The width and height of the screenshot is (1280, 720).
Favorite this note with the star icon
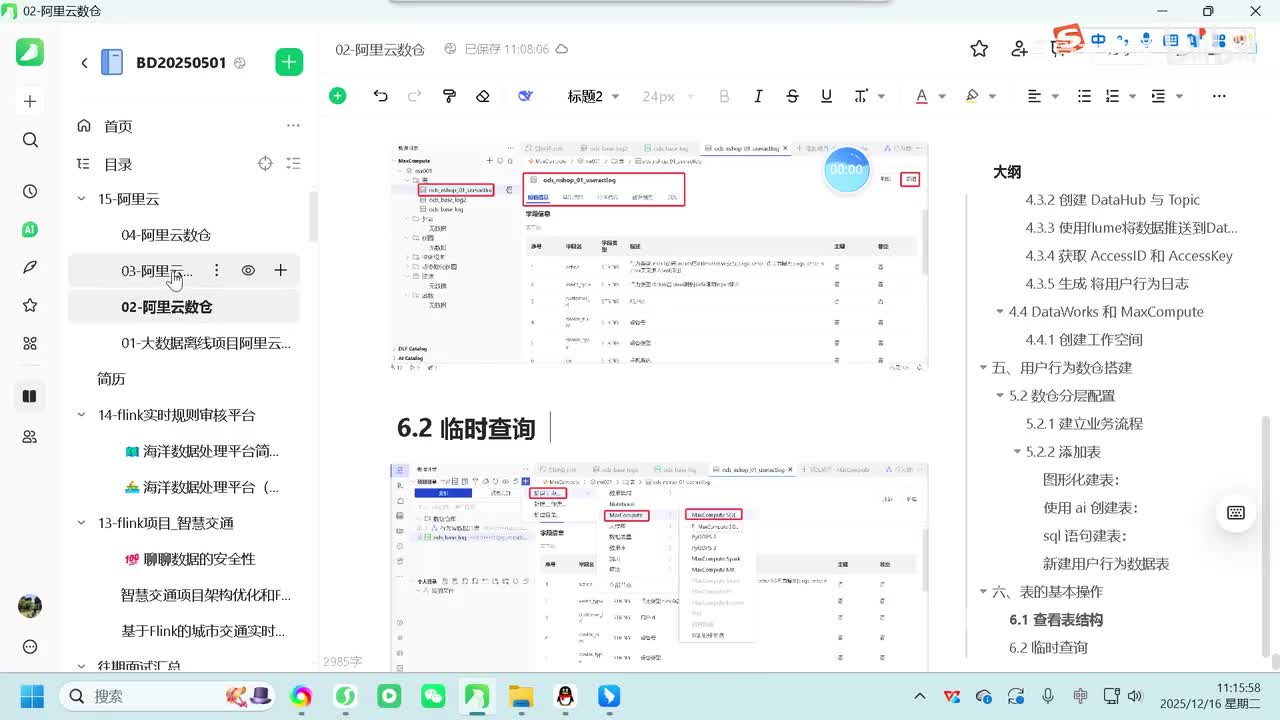click(x=979, y=49)
